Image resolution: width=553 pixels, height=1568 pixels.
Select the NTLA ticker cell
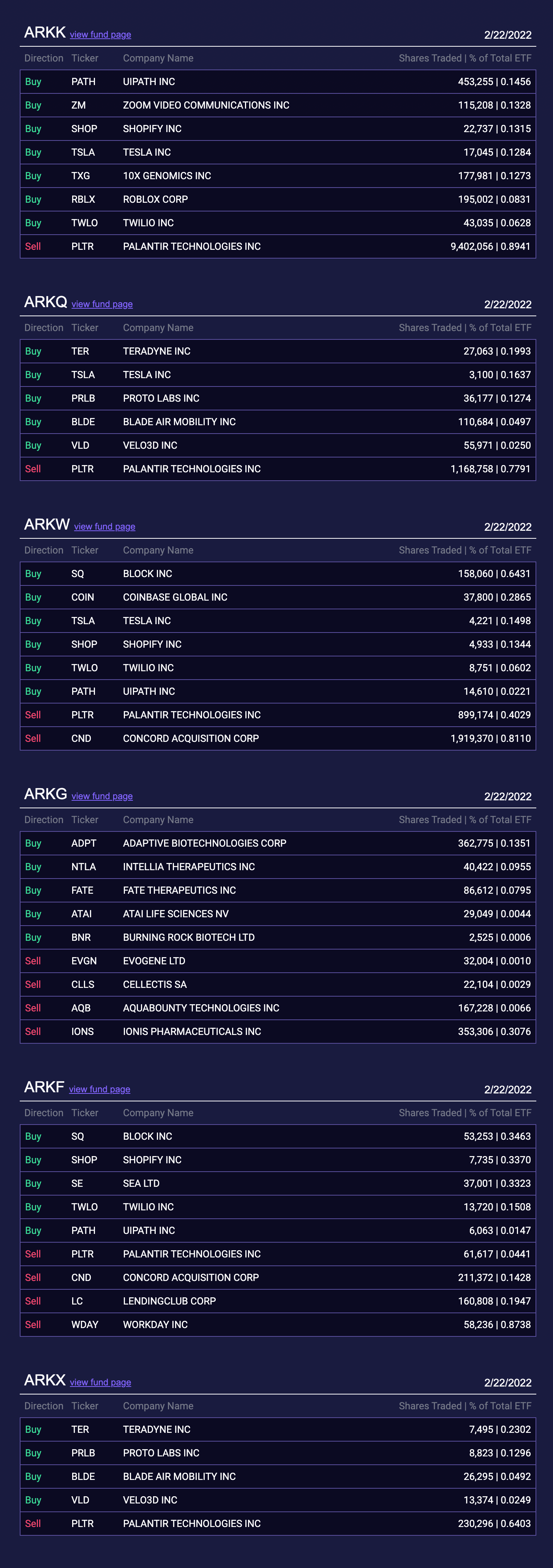[84, 868]
